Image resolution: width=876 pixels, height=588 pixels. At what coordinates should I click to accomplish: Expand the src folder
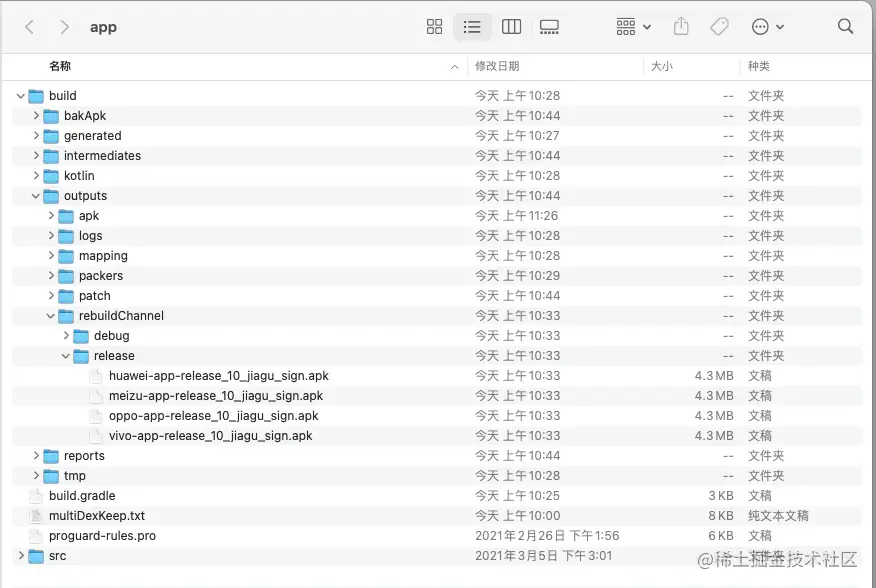click(21, 556)
